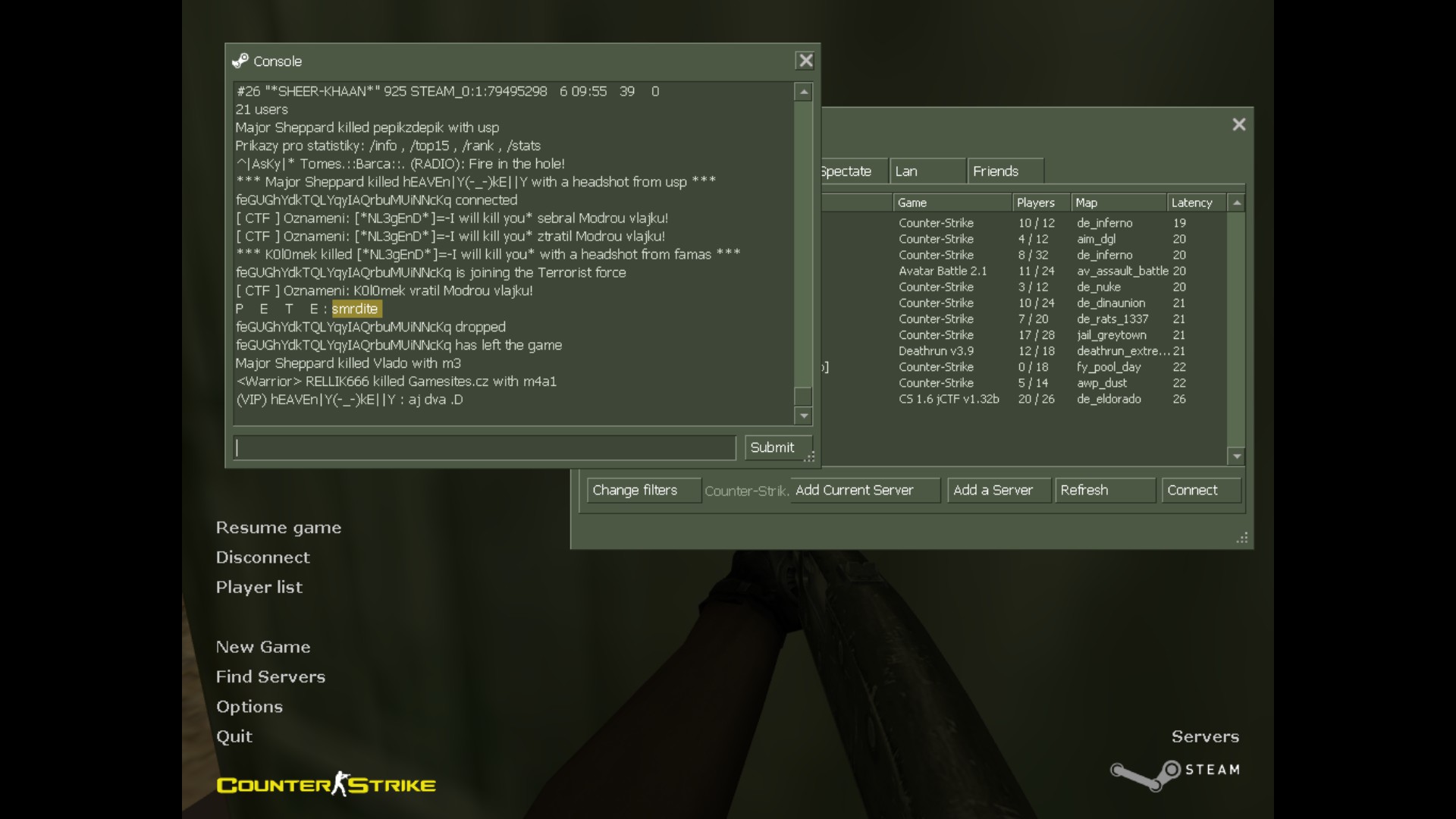Connect to the selected server
This screenshot has width=1456, height=819.
pyautogui.click(x=1201, y=491)
